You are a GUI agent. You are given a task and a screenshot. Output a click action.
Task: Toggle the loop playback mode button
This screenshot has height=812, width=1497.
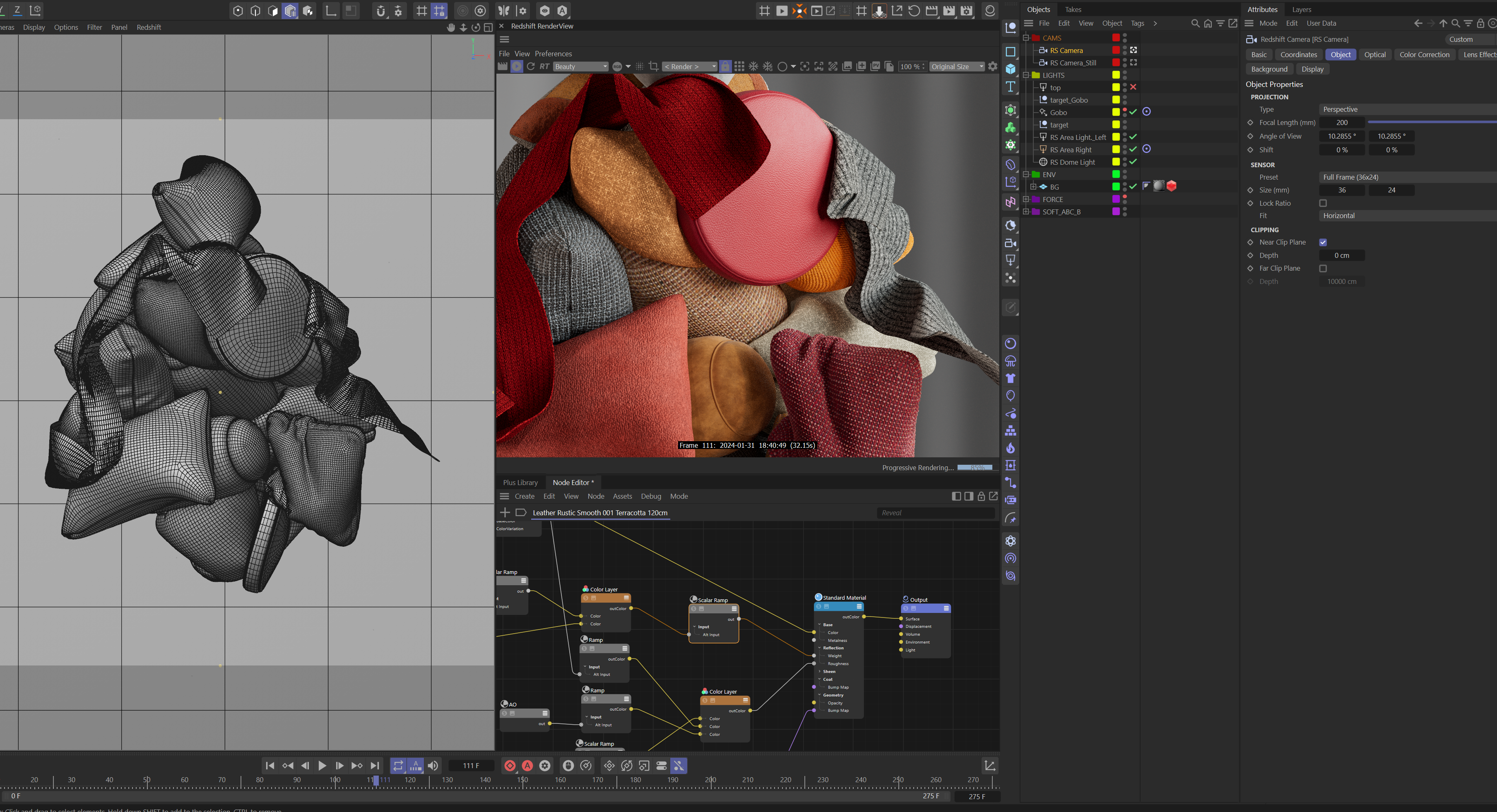(398, 766)
